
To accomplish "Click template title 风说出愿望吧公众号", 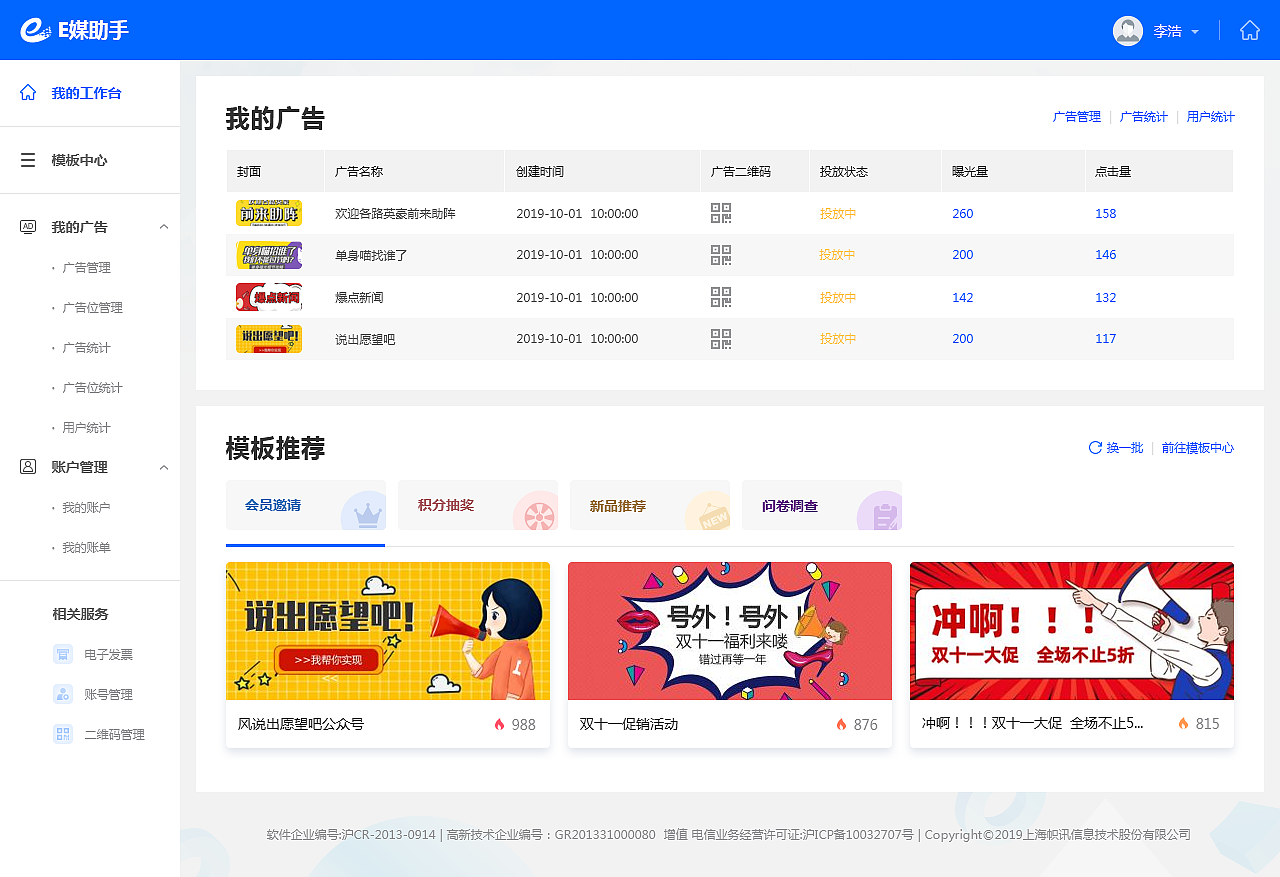I will pos(301,724).
